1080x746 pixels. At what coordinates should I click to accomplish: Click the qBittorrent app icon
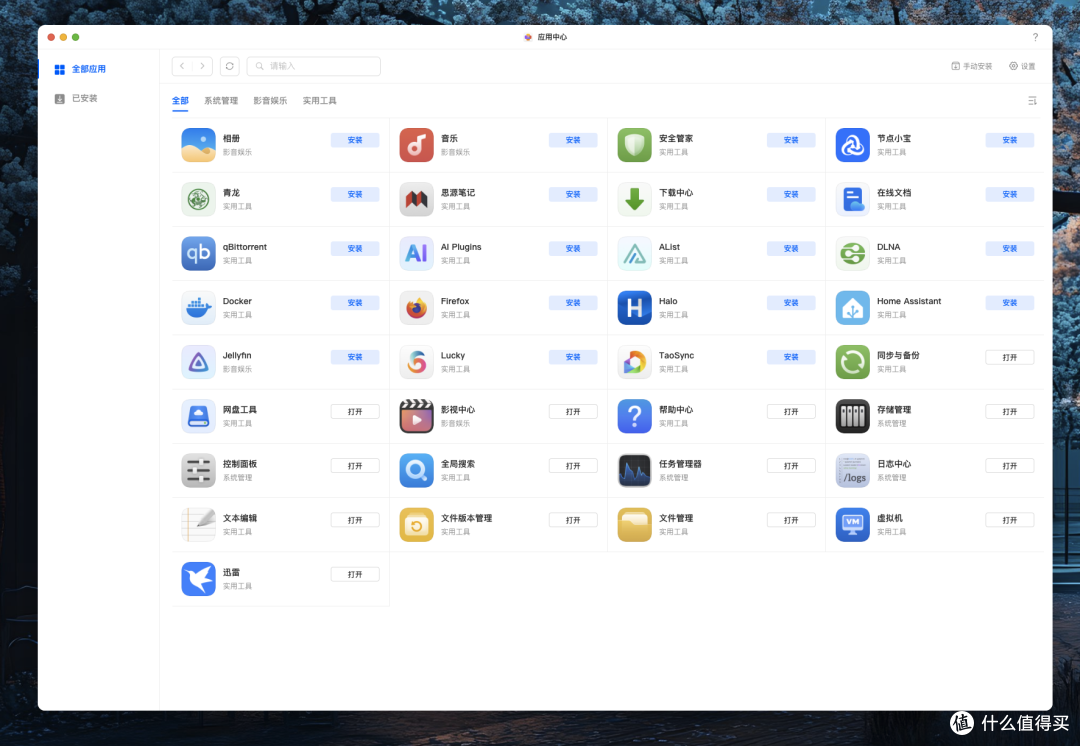[x=198, y=253]
